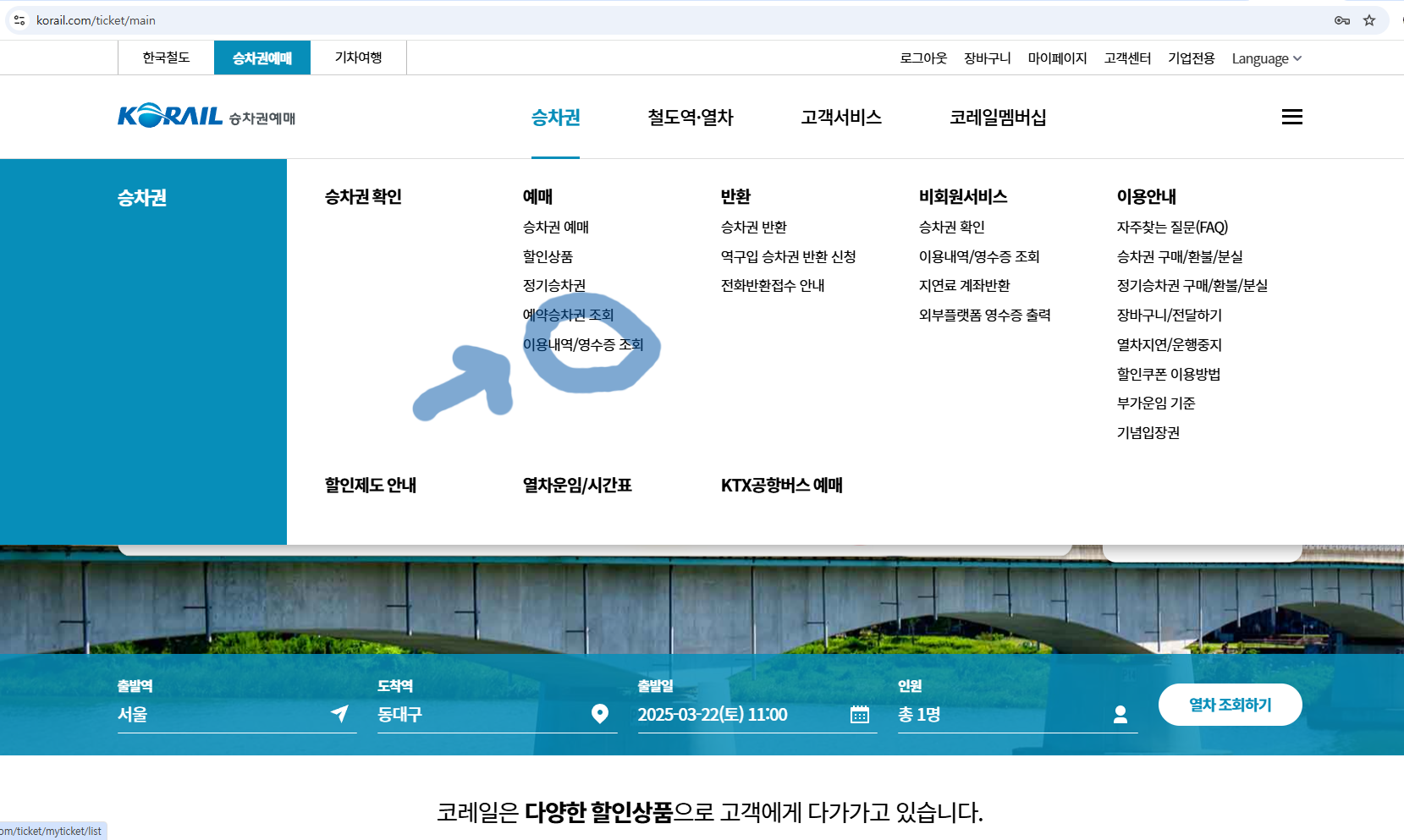Viewport: 1404px width, 840px height.
Task: Open 자주찾는 질문(FAQ)
Action: pyautogui.click(x=1172, y=227)
